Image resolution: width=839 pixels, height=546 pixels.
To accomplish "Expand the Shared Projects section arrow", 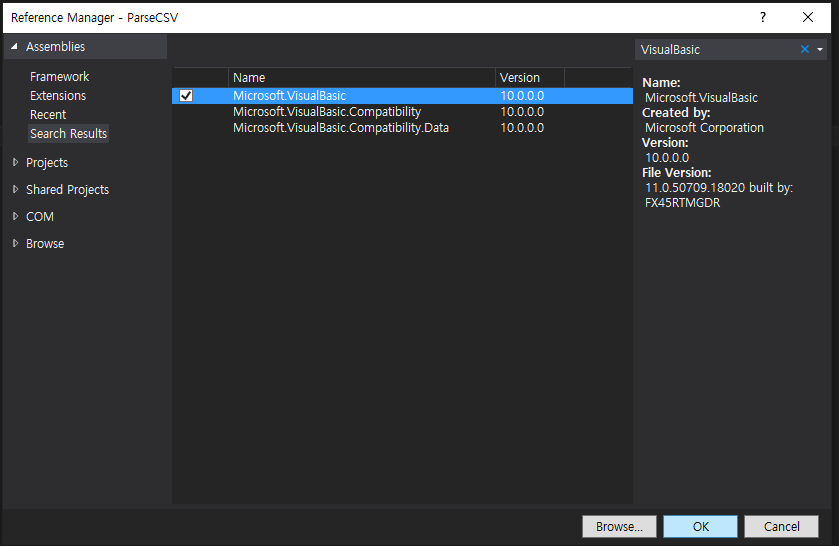I will click(16, 189).
